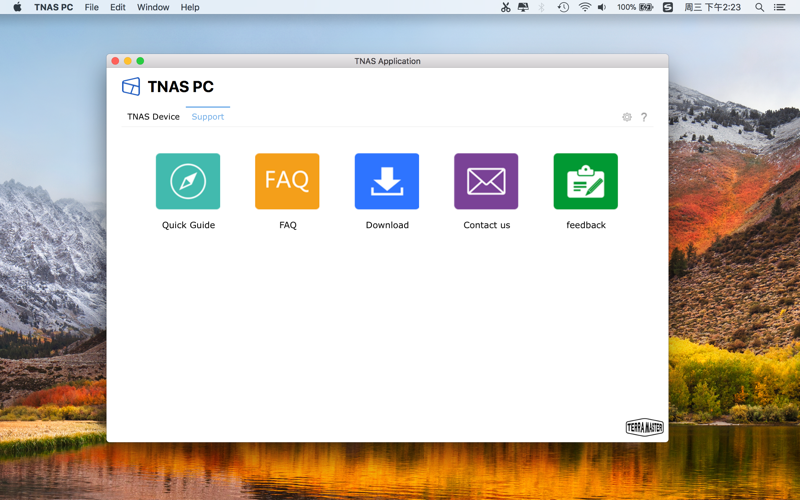Open Spotlight search magnifier icon

(759, 7)
